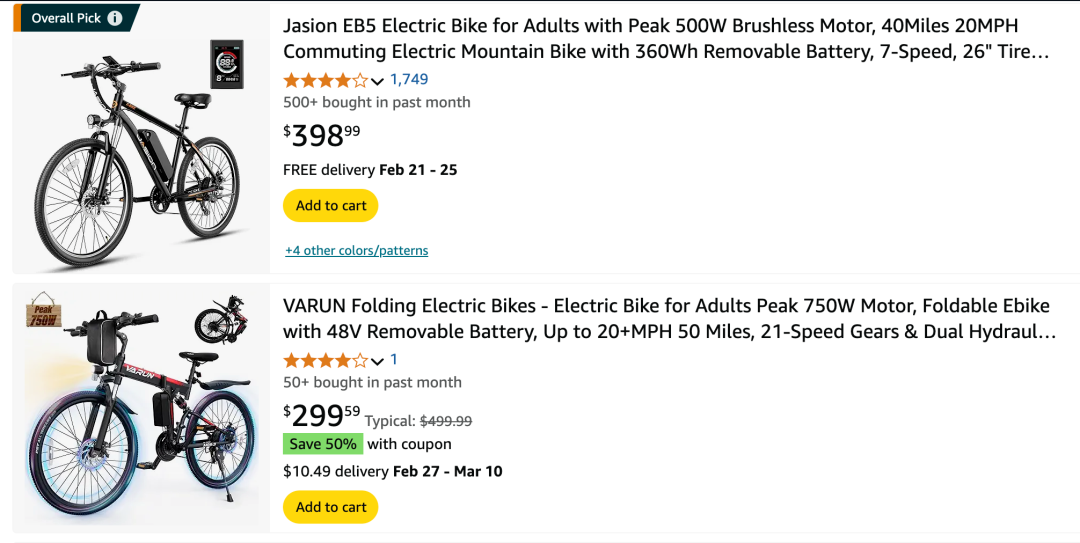The height and width of the screenshot is (543, 1080).
Task: View the single review count for VARUN bike
Action: point(394,360)
